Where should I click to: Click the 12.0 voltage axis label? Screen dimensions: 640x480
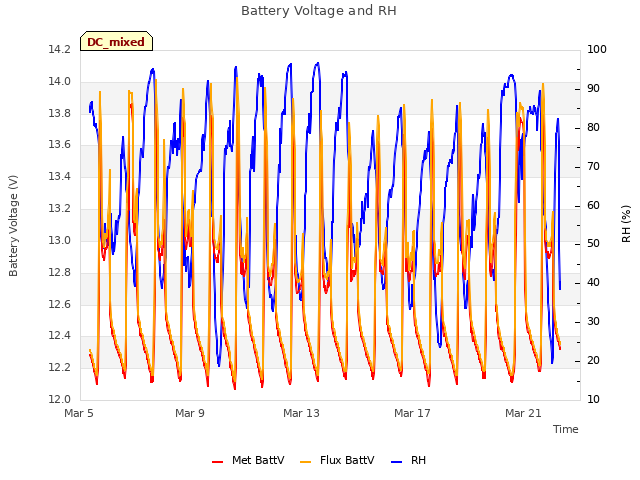(59, 400)
